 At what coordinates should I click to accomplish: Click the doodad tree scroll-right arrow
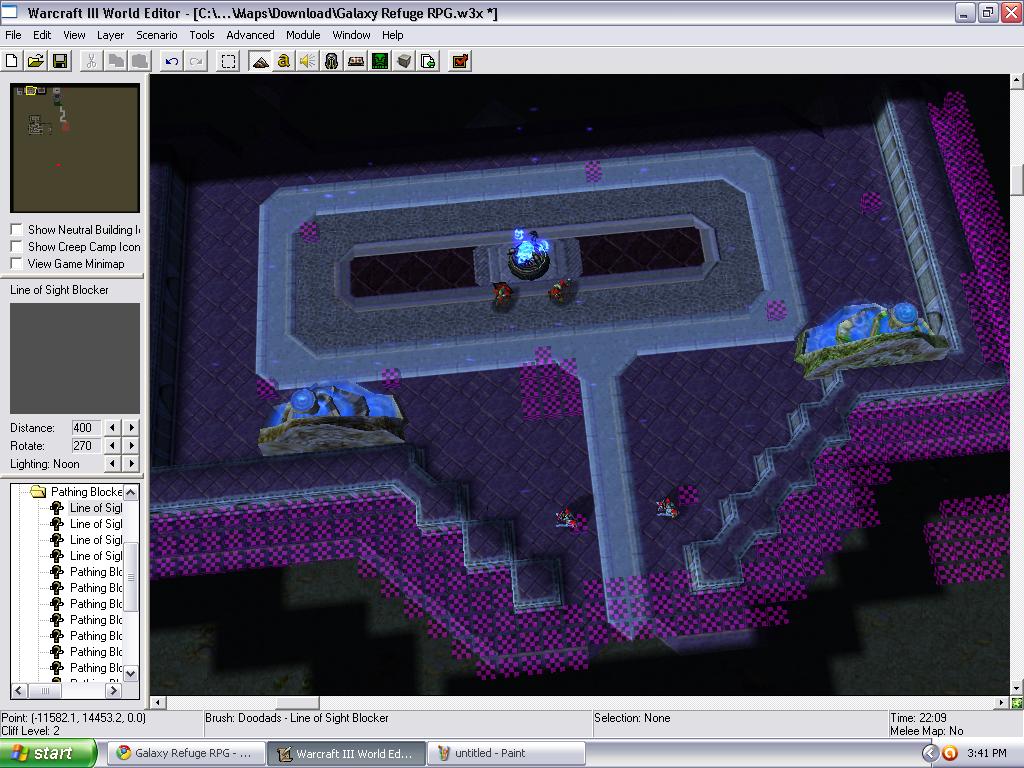[x=114, y=690]
